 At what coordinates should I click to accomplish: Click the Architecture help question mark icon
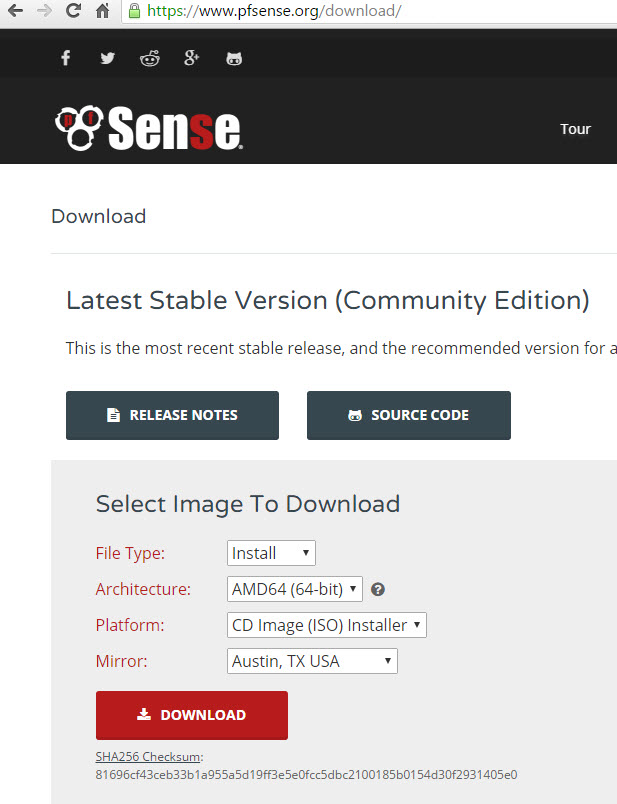coord(378,589)
